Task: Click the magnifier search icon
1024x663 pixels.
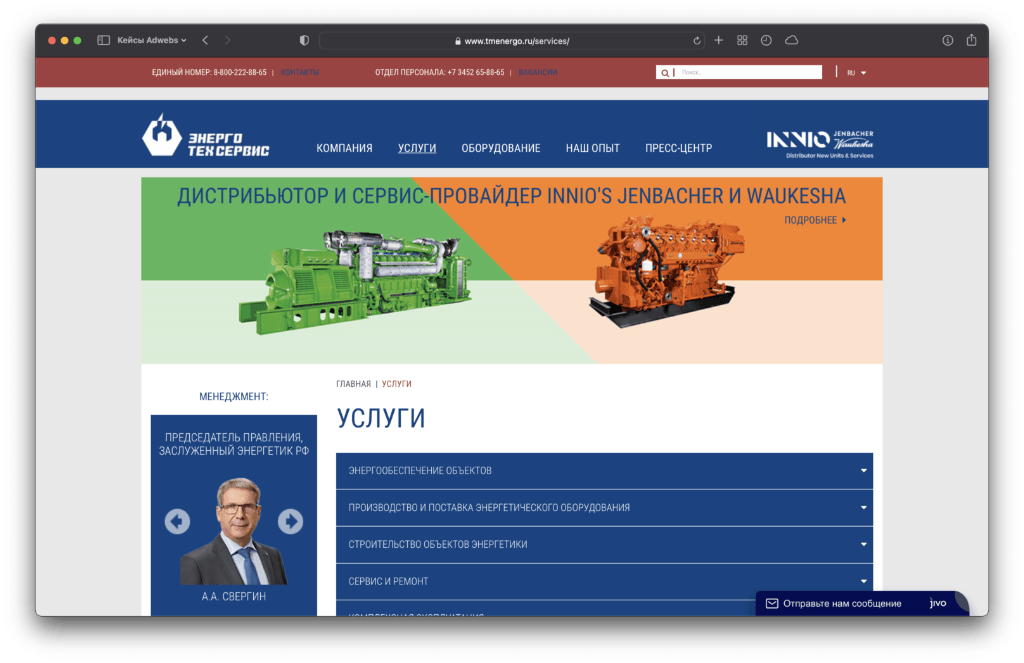Action: tap(665, 73)
